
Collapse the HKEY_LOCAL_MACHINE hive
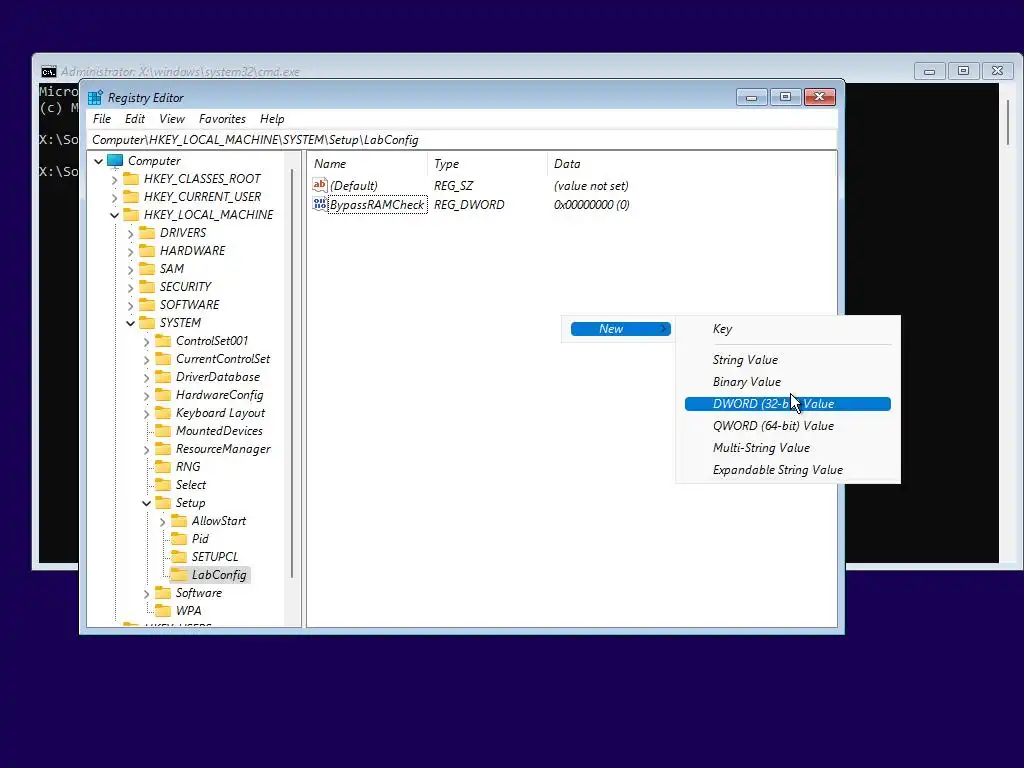tap(115, 215)
